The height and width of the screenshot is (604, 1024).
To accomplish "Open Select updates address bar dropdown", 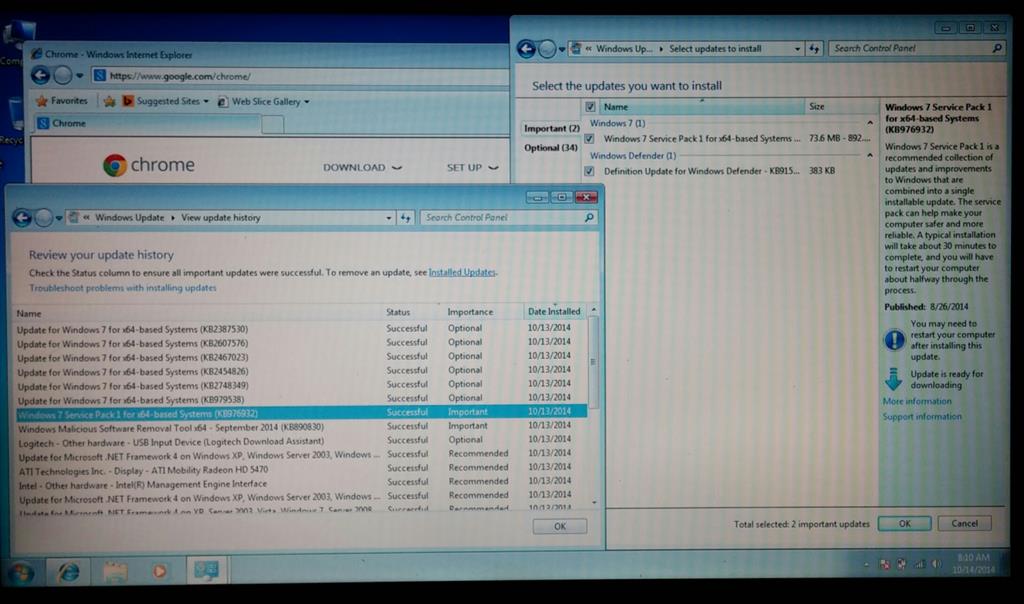I will [797, 49].
